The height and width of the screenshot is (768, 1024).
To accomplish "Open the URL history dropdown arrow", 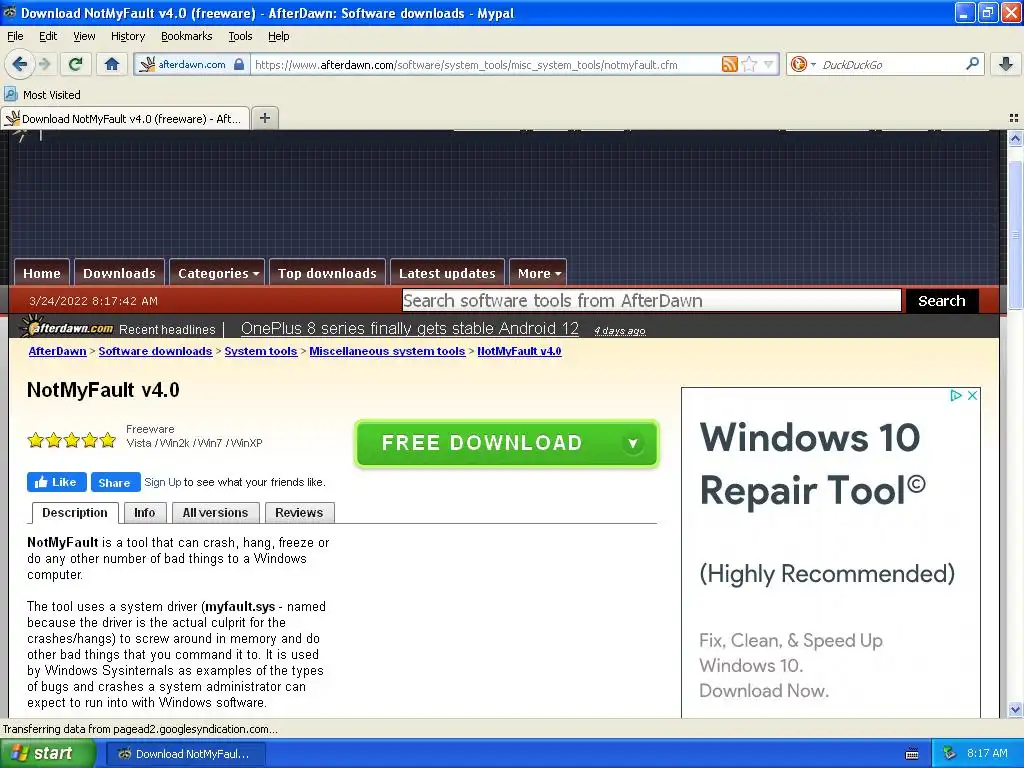I will pyautogui.click(x=769, y=64).
